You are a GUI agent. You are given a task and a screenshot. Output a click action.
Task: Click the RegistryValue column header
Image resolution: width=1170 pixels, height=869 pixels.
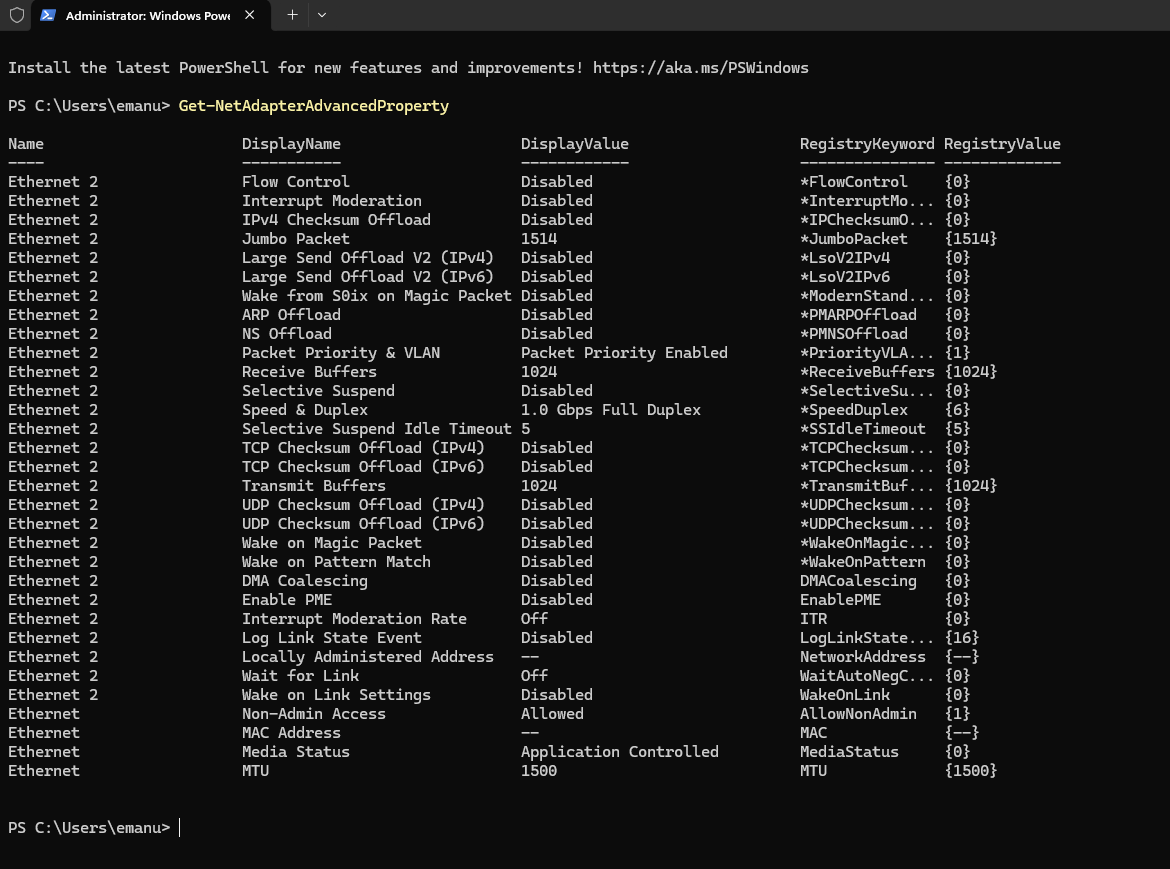coord(1002,144)
